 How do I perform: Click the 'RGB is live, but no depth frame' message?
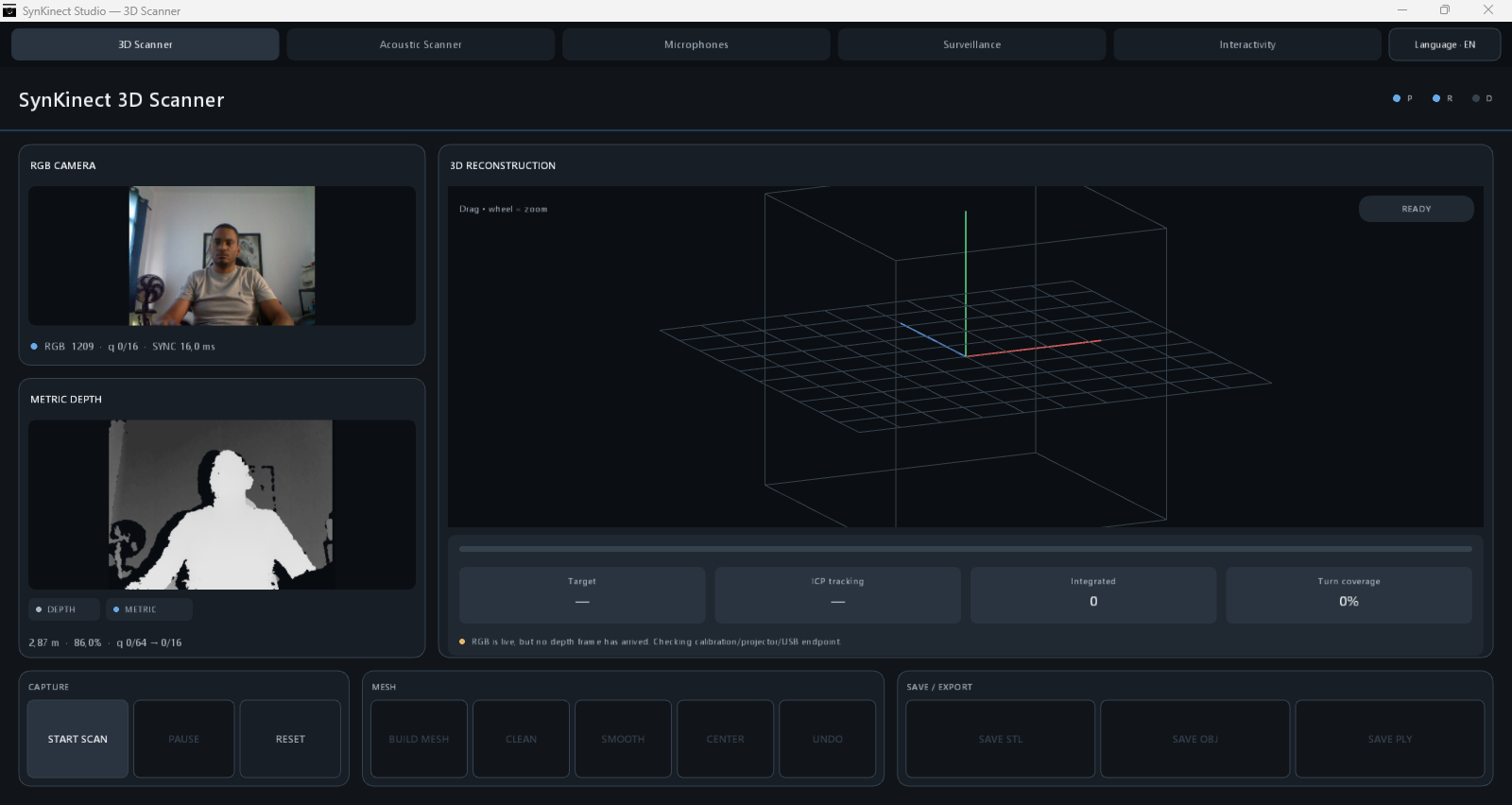656,642
